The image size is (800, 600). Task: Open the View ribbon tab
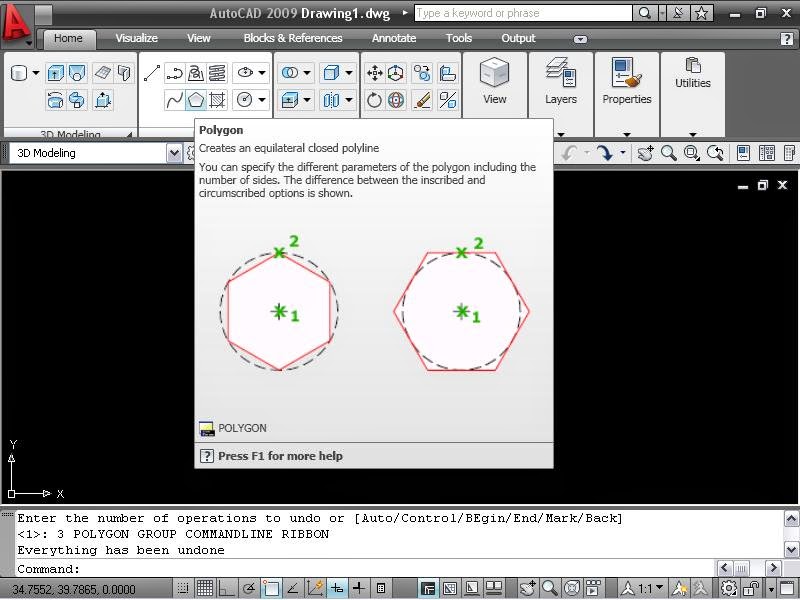pos(198,38)
